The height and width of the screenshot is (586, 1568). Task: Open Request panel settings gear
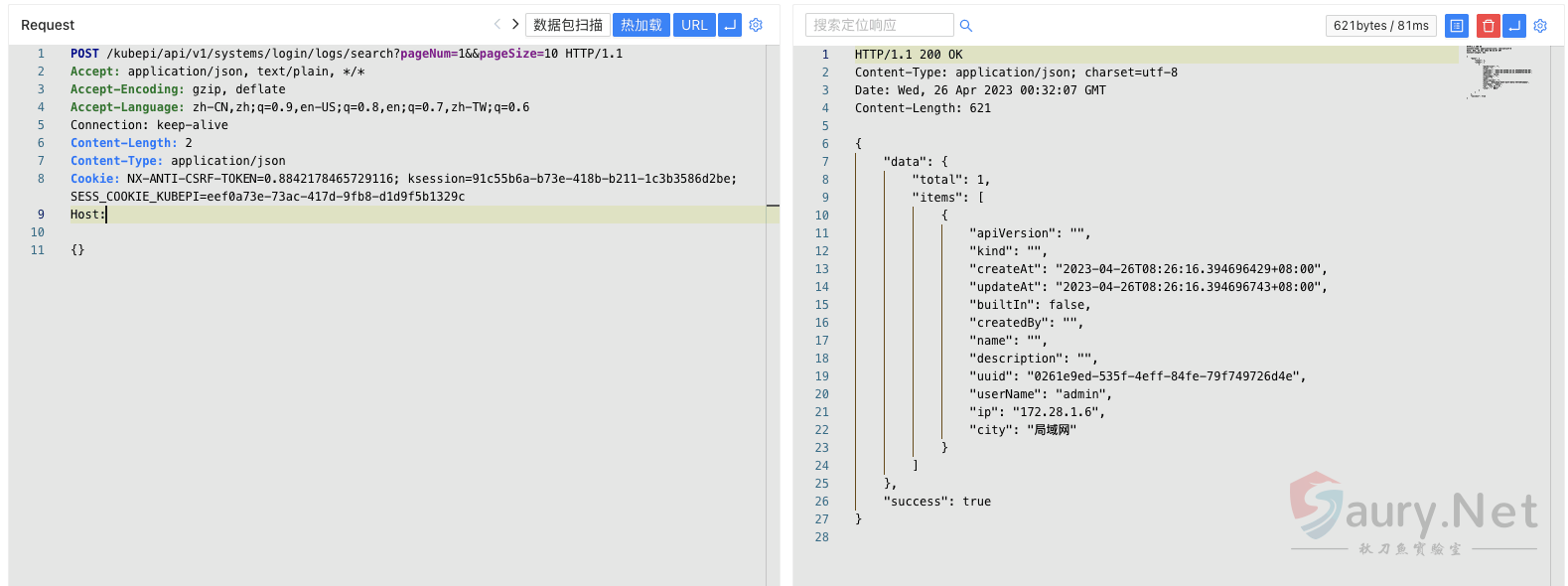756,25
